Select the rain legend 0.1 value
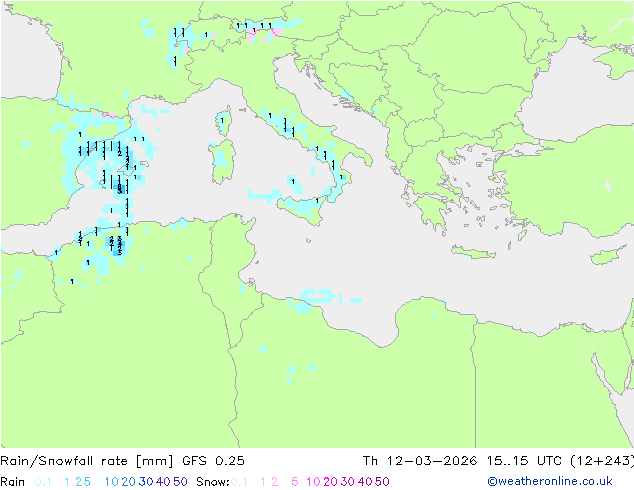The width and height of the screenshot is (634, 490). tap(43, 482)
